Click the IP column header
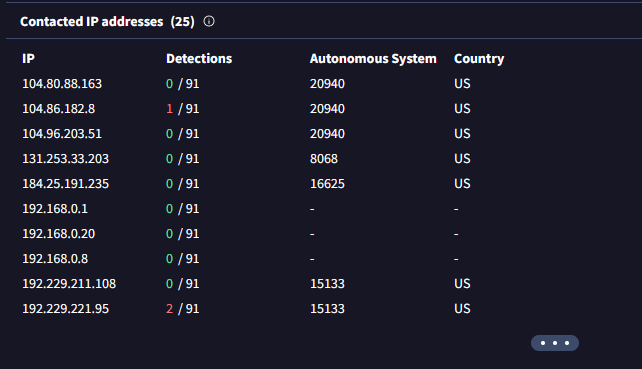The width and height of the screenshot is (642, 369). (28, 59)
